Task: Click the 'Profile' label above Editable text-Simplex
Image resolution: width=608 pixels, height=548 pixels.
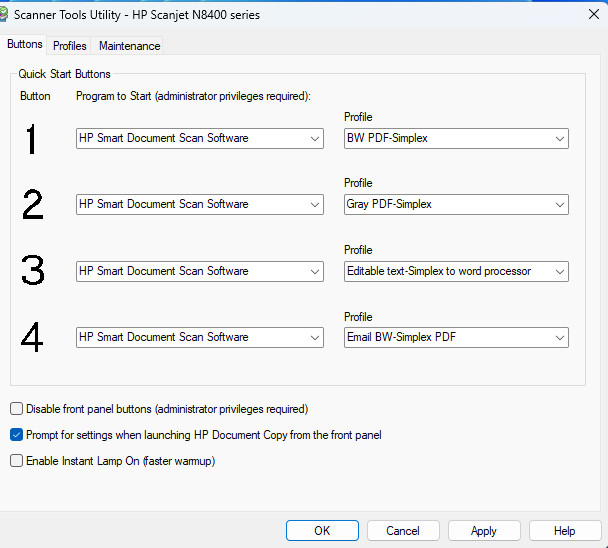Action: pyautogui.click(x=358, y=250)
